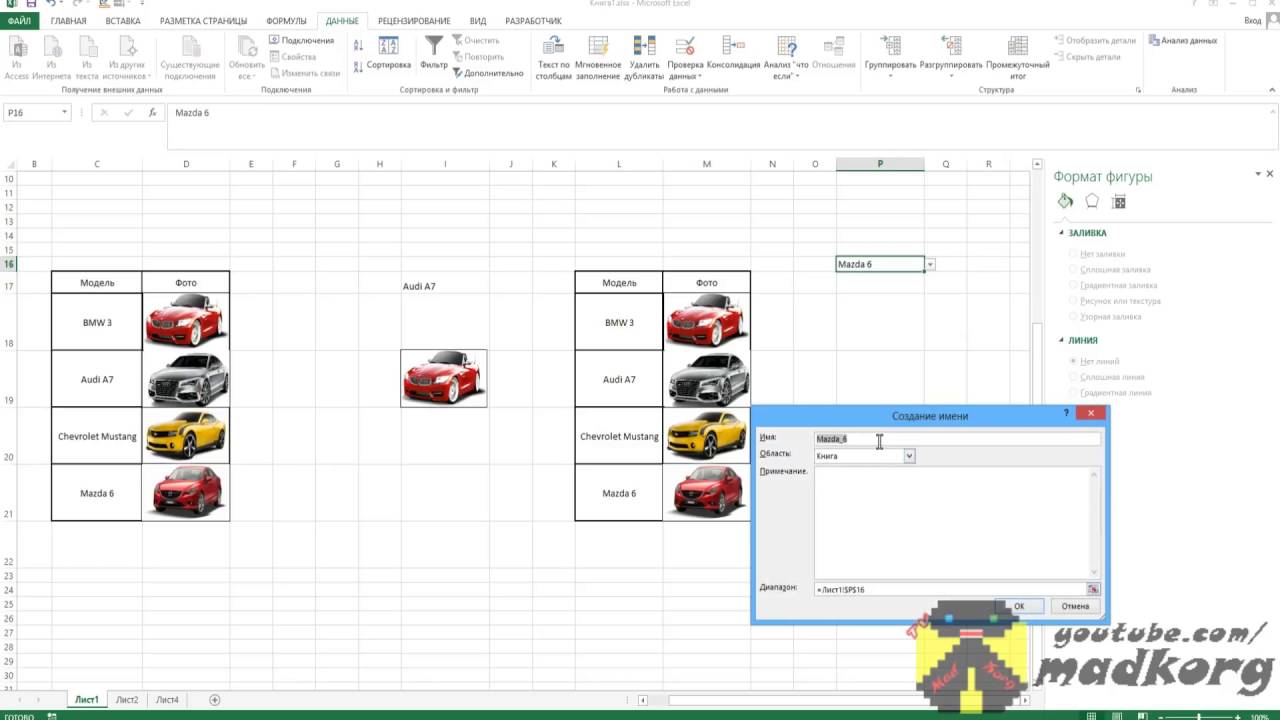Viewport: 1280px width, 720px height.
Task: Switch to the ФОРМУЛЫ ribbon tab
Action: [287, 21]
